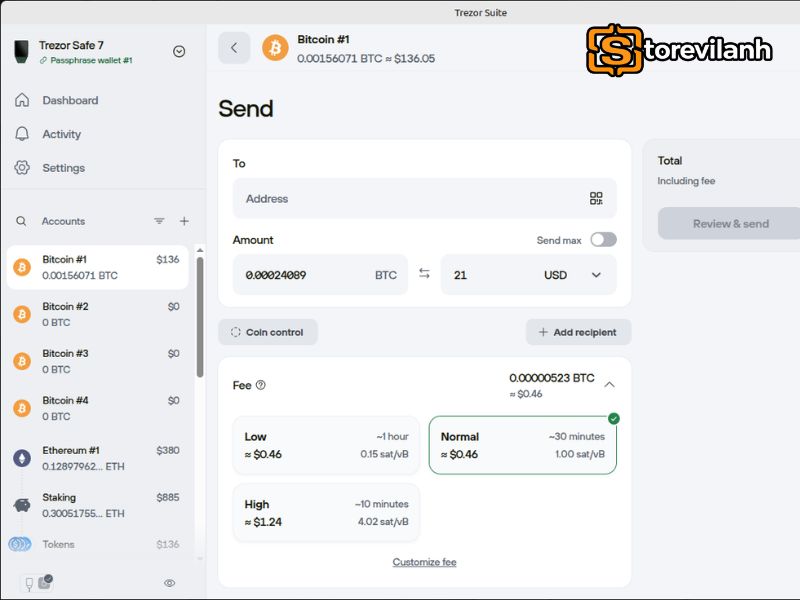Click the Staking piggy bank icon
The height and width of the screenshot is (600, 800).
pos(22,505)
